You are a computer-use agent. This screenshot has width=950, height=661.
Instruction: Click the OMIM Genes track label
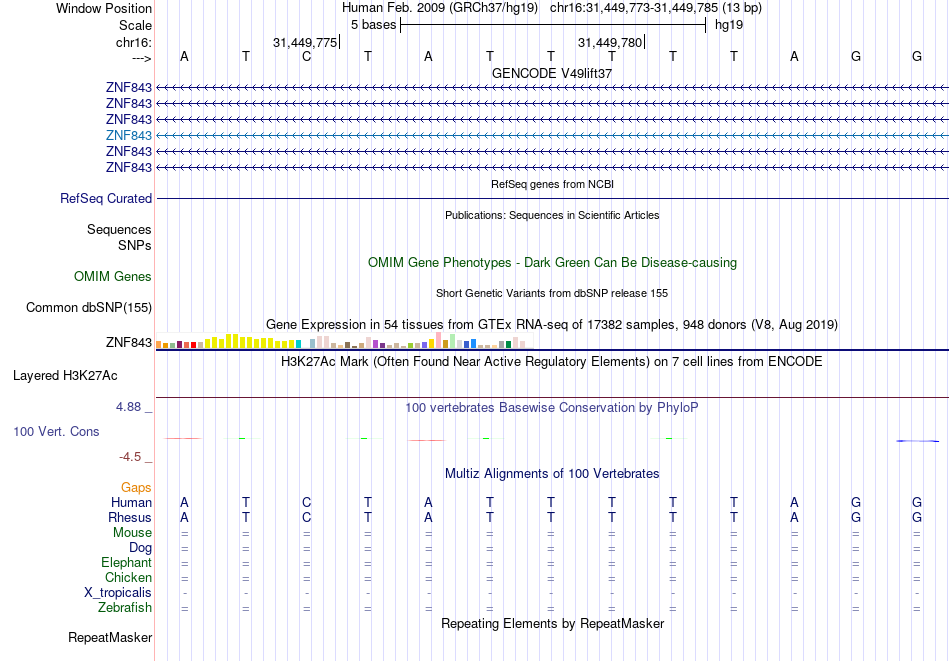113,277
